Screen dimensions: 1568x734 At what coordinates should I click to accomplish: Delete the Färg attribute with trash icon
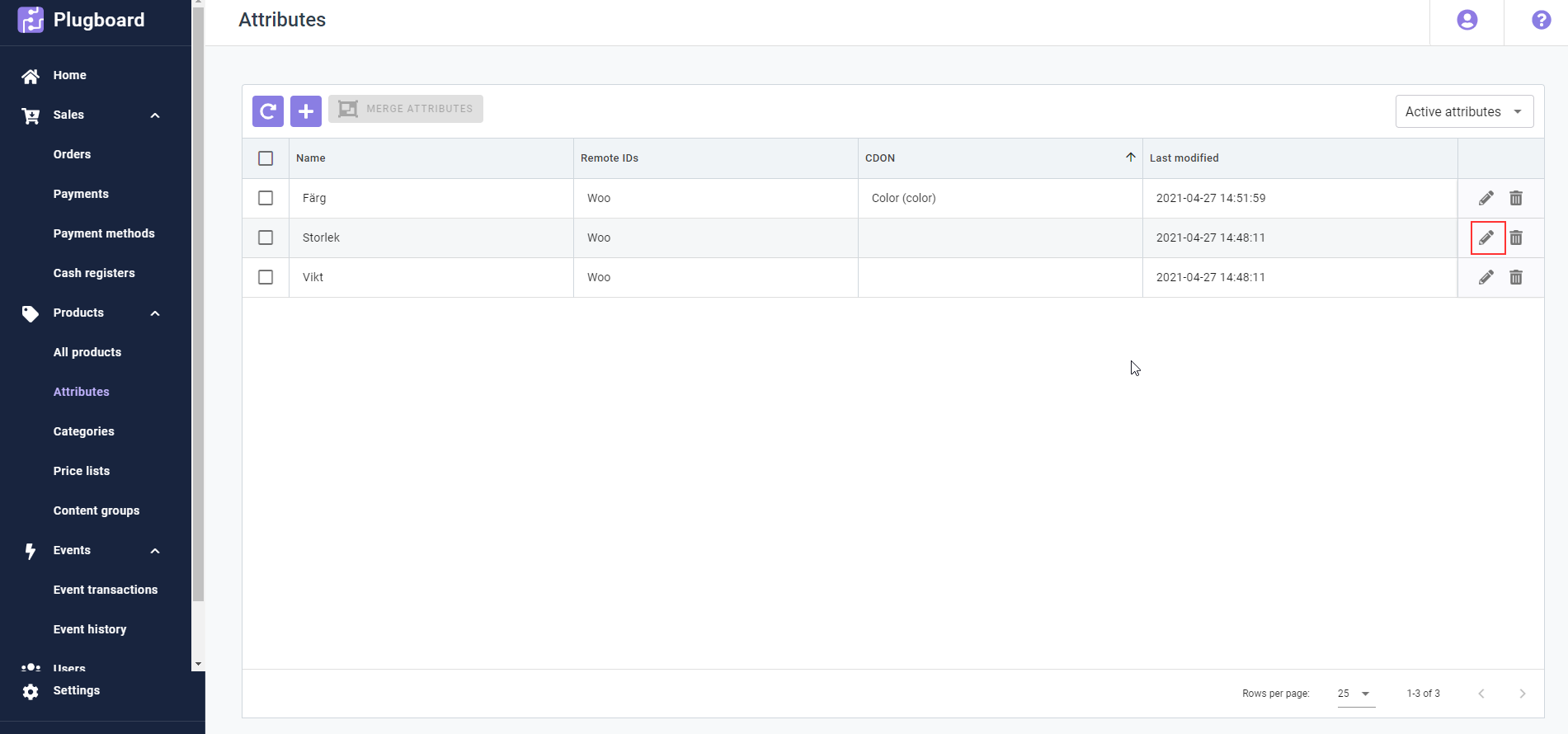1516,198
